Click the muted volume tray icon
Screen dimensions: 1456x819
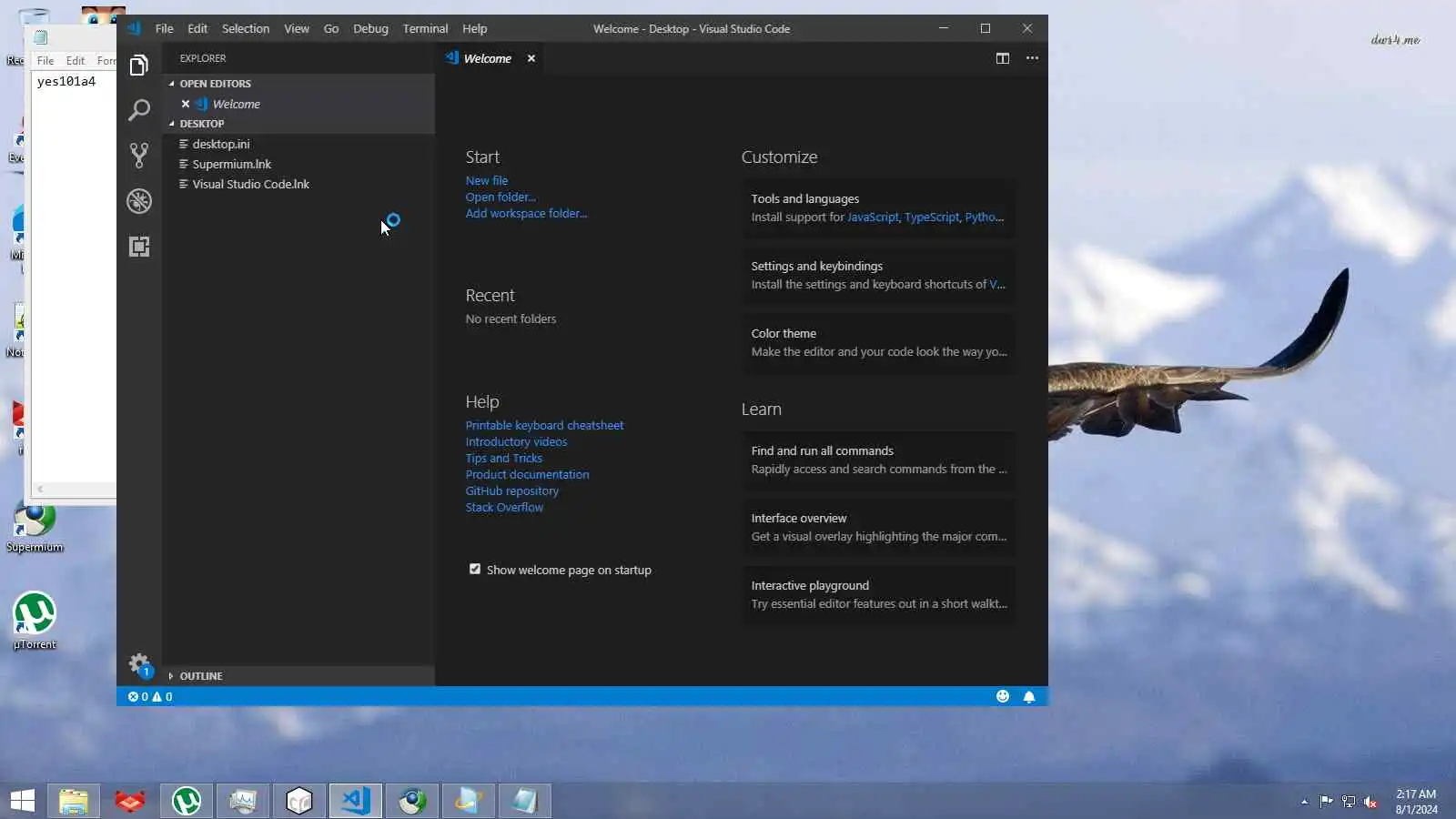(x=1370, y=802)
